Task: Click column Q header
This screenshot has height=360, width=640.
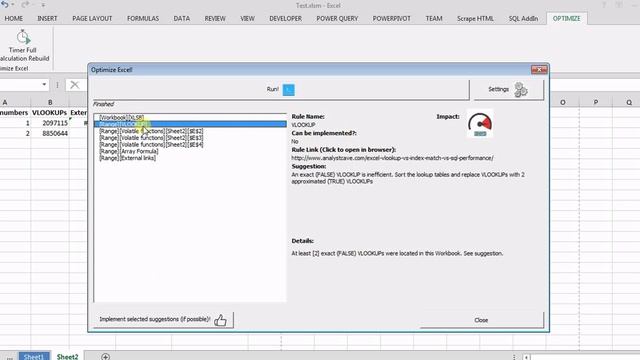Action: 629,102
